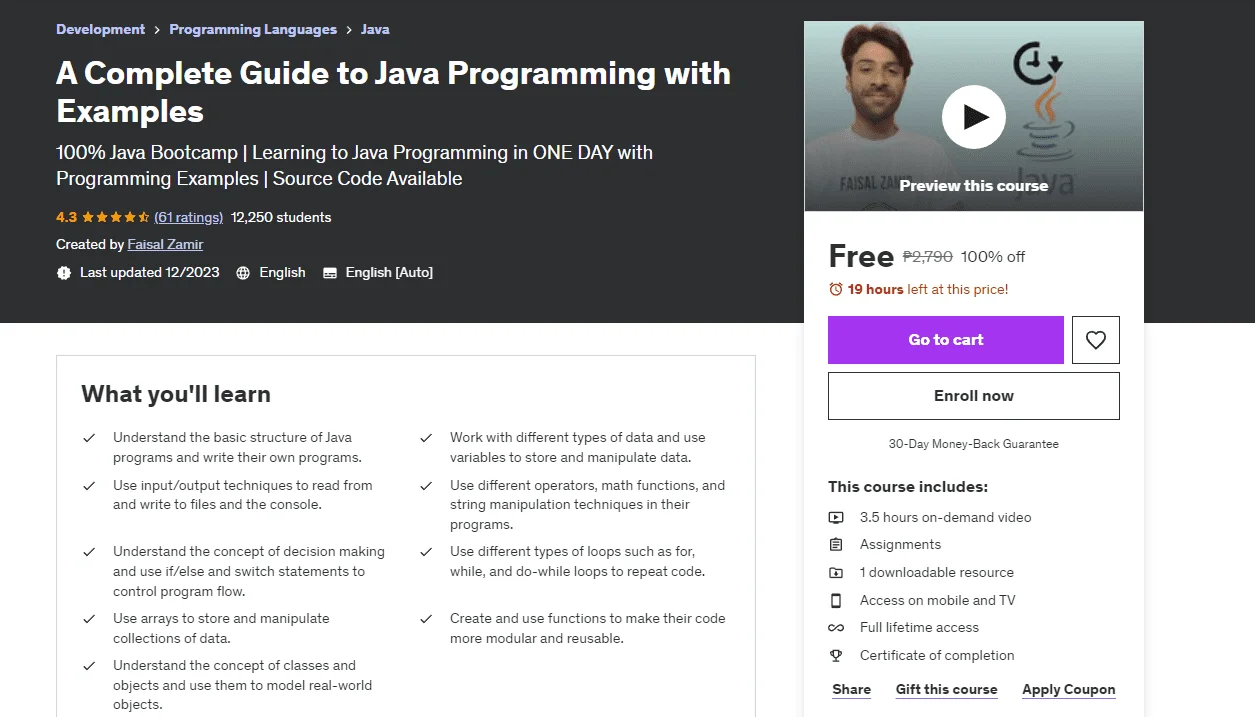
Task: Click checkmark beside 'Use input/output techniques'
Action: (89, 486)
